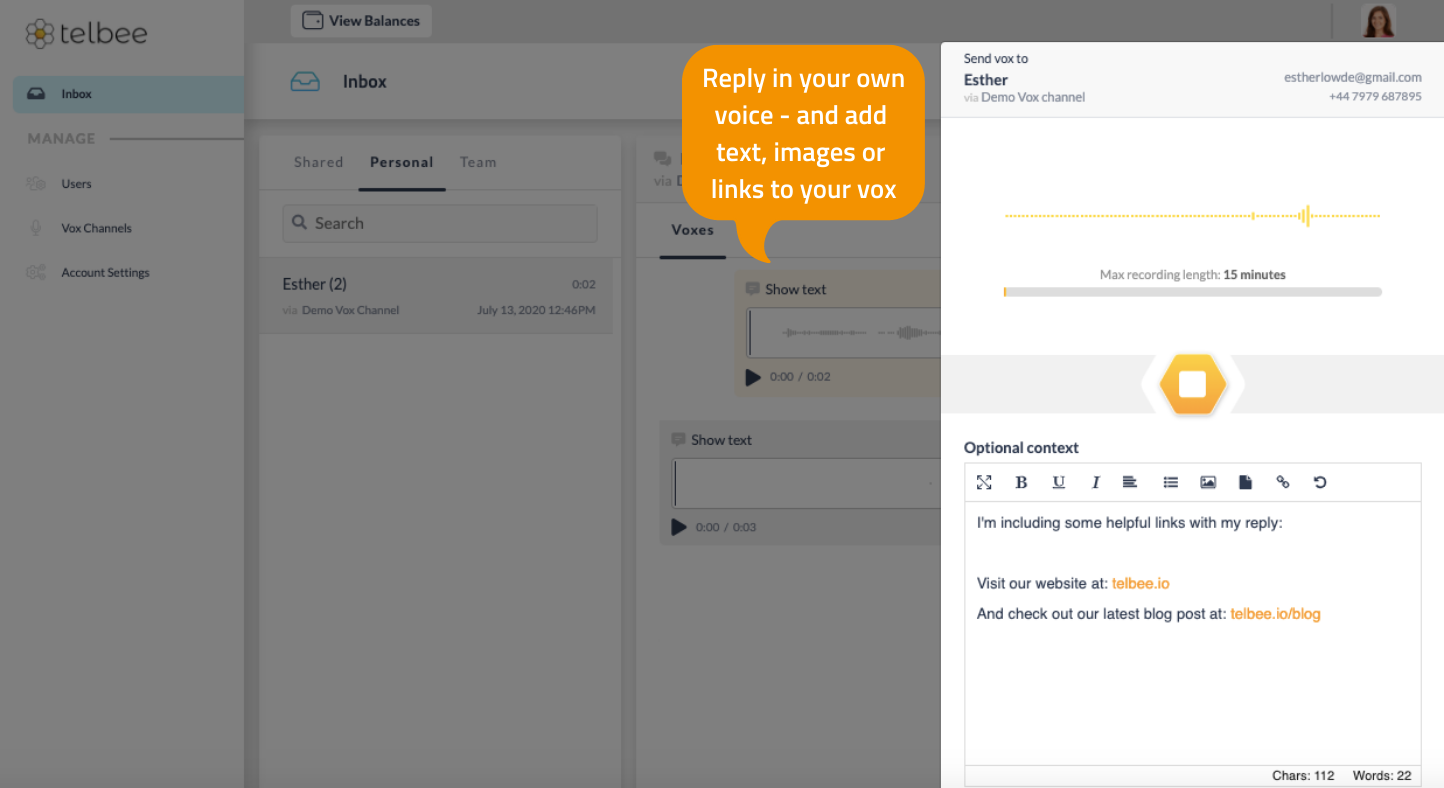Attach a file using the document icon

[x=1245, y=482]
